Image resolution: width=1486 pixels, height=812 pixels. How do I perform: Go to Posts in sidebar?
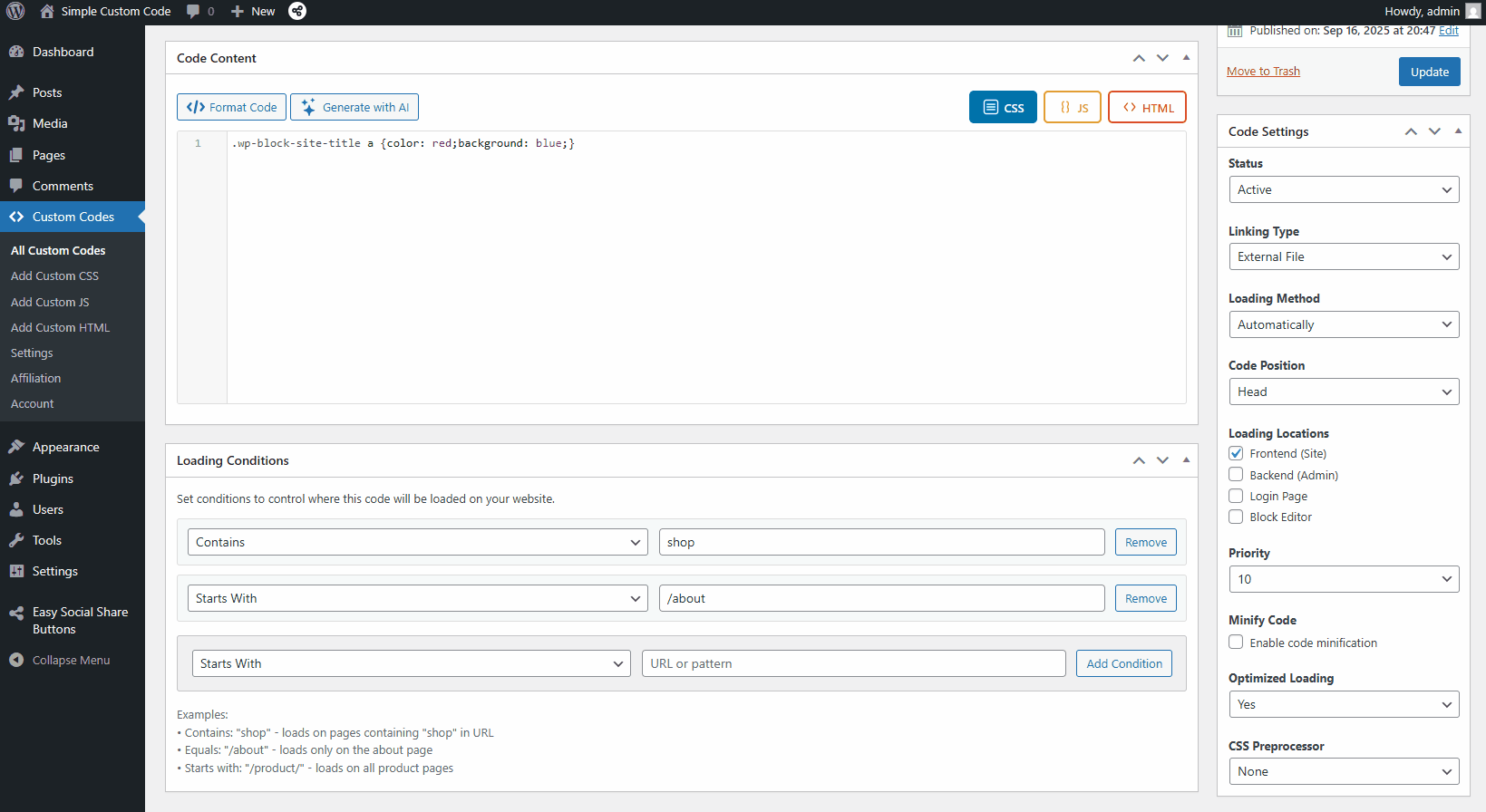coord(73,92)
